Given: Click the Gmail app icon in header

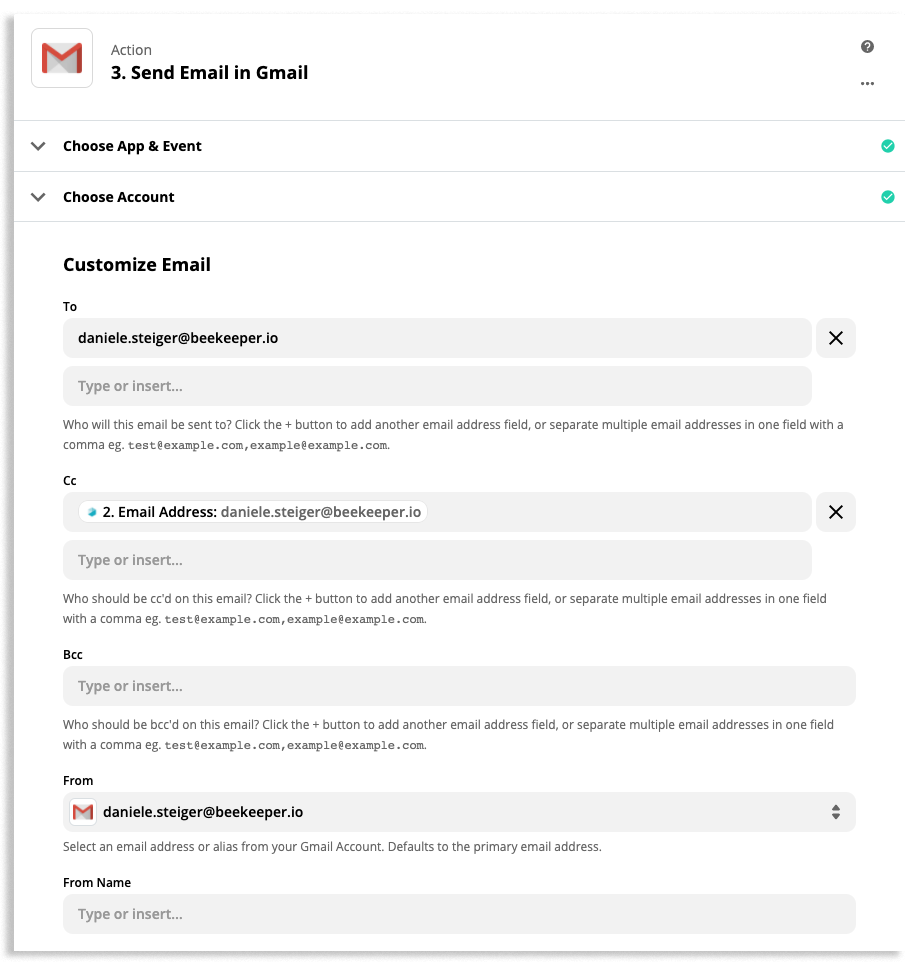Looking at the screenshot, I should [x=62, y=59].
